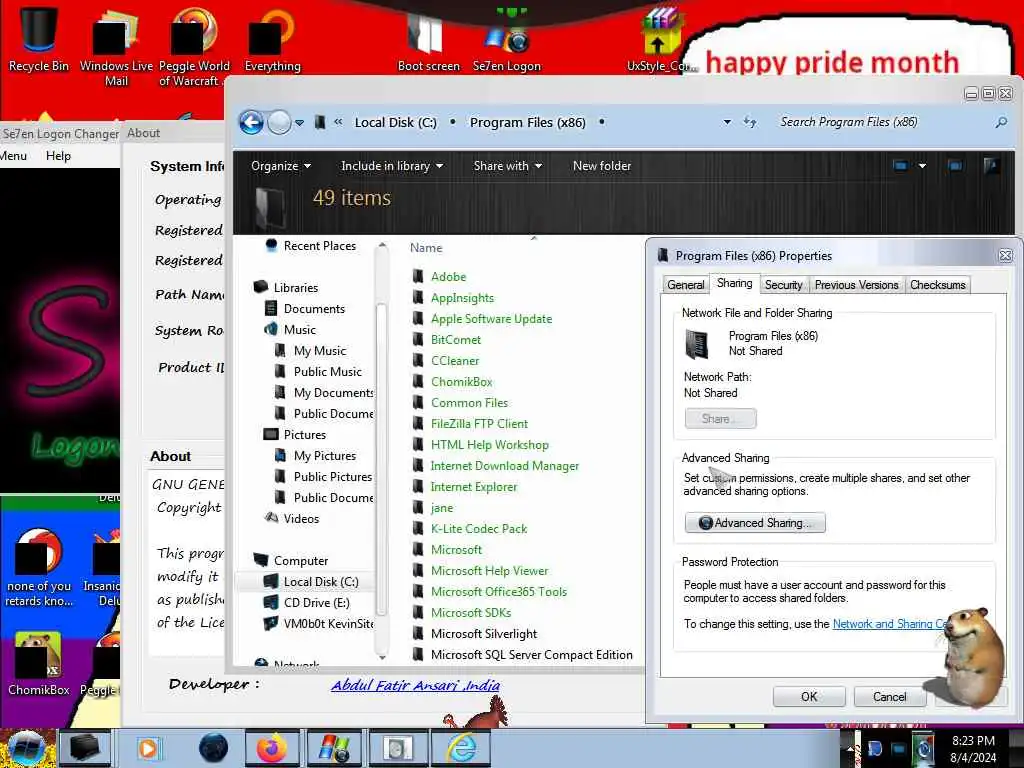The image size is (1024, 768).
Task: Switch to Previous Versions tab
Action: pyautogui.click(x=856, y=285)
